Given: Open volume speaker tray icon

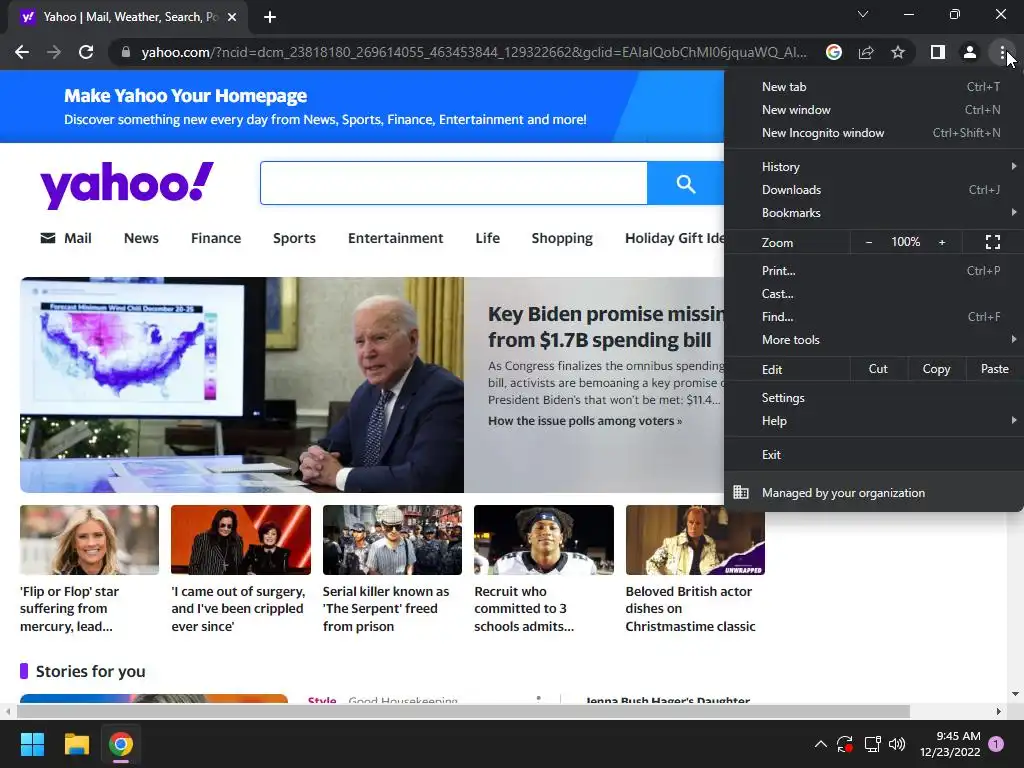Looking at the screenshot, I should coord(897,744).
